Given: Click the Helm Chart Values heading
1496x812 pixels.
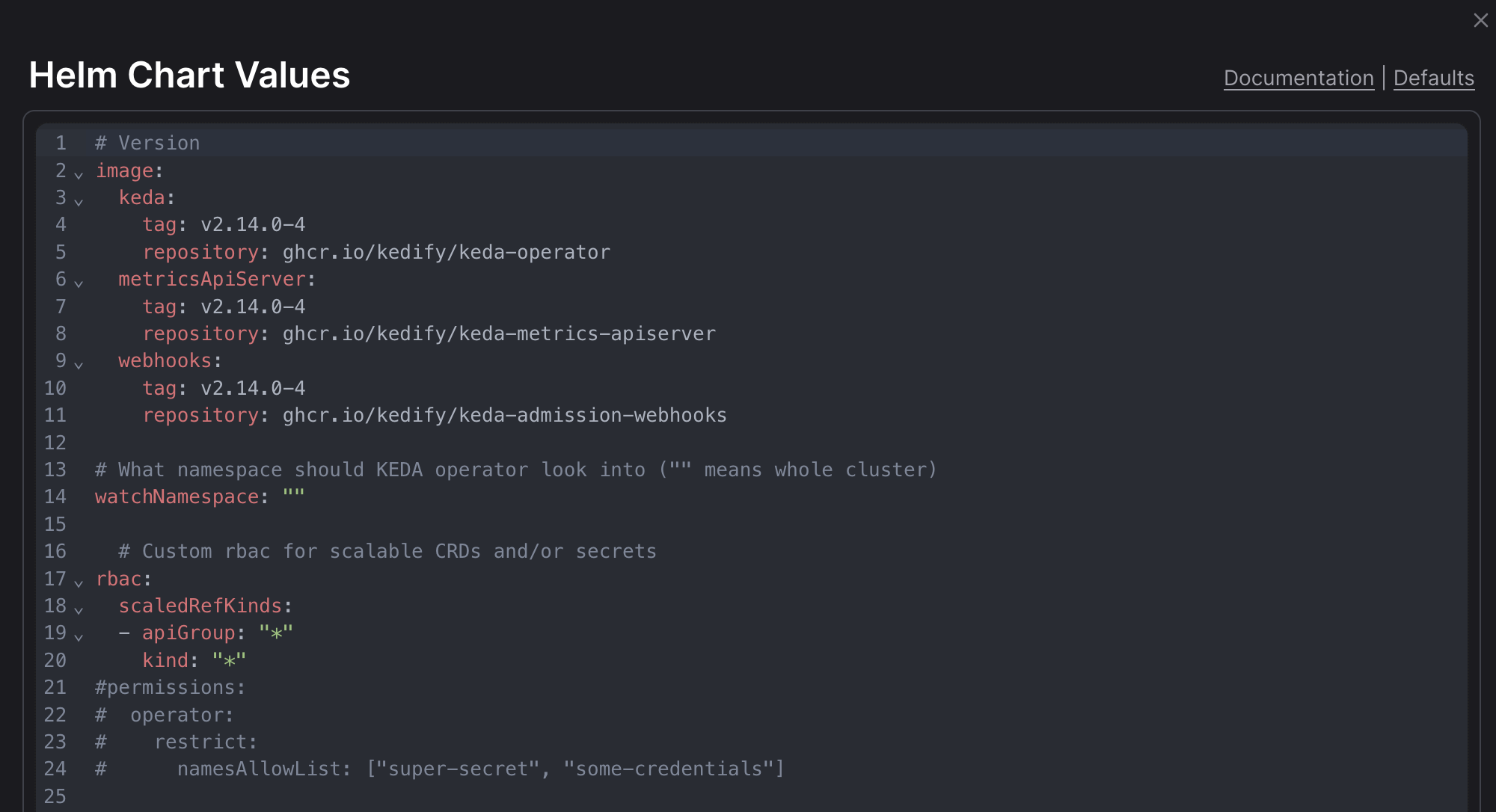Looking at the screenshot, I should coord(189,75).
